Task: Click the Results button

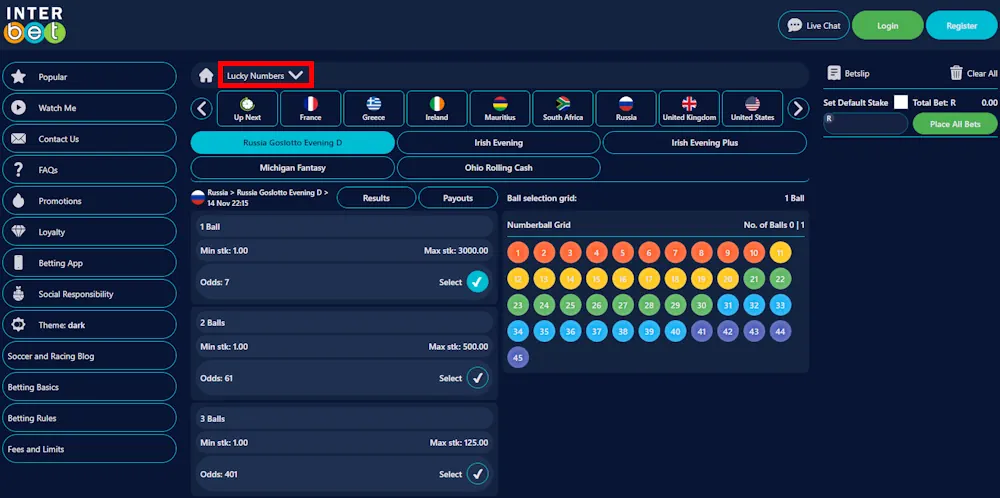Action: (x=376, y=198)
